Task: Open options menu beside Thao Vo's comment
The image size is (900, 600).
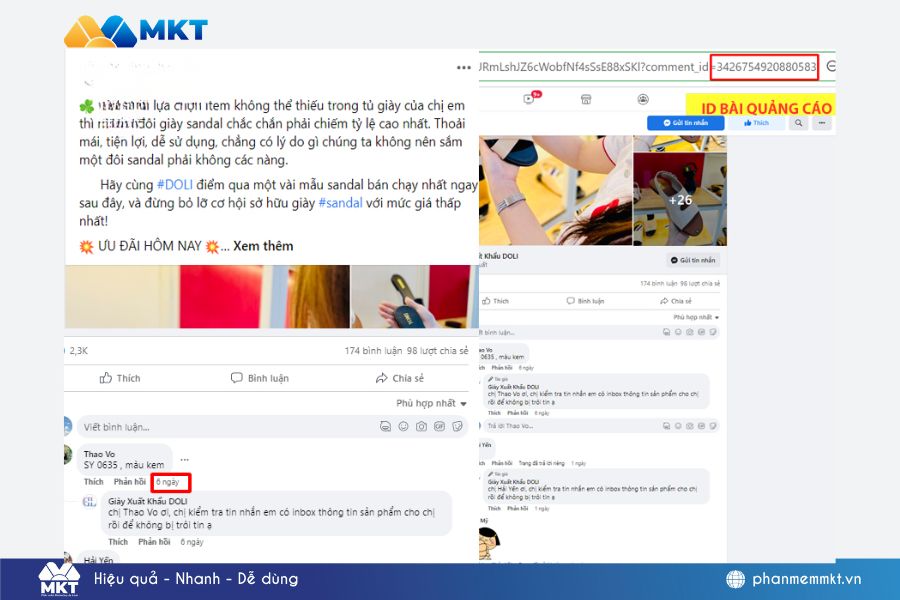Action: click(184, 460)
